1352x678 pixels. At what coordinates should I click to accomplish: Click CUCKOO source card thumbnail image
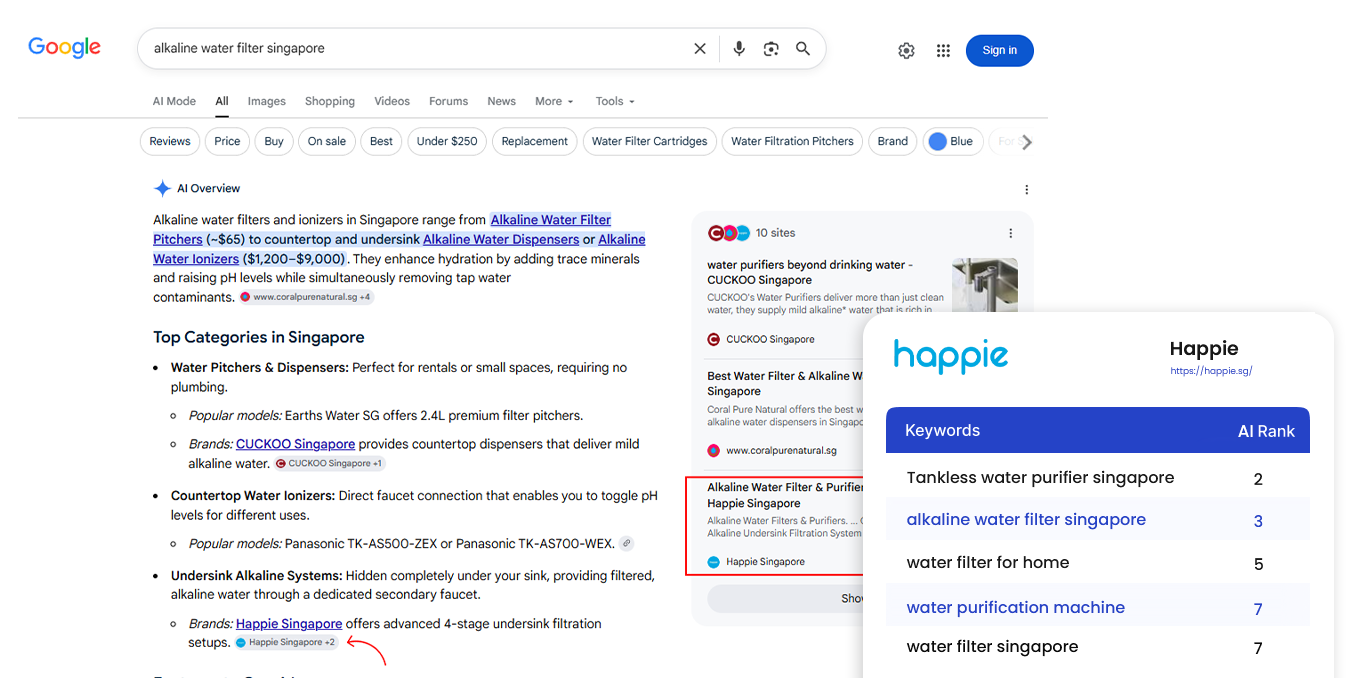(x=985, y=286)
